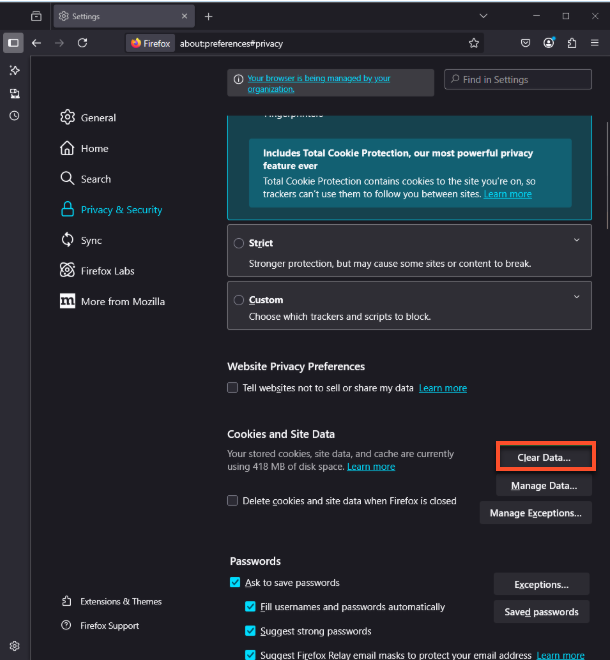Open Firefox account menu icon
This screenshot has width=610, height=660.
point(549,43)
